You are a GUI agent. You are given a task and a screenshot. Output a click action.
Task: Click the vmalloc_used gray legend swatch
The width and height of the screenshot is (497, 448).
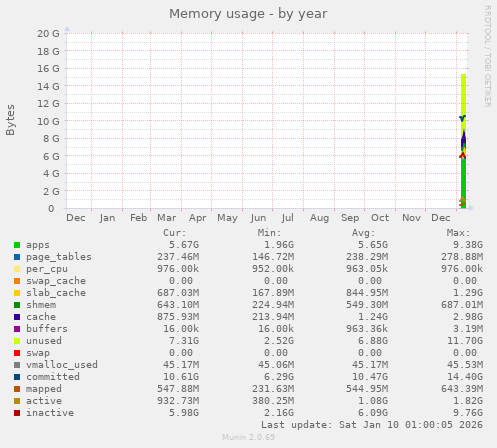click(x=17, y=365)
